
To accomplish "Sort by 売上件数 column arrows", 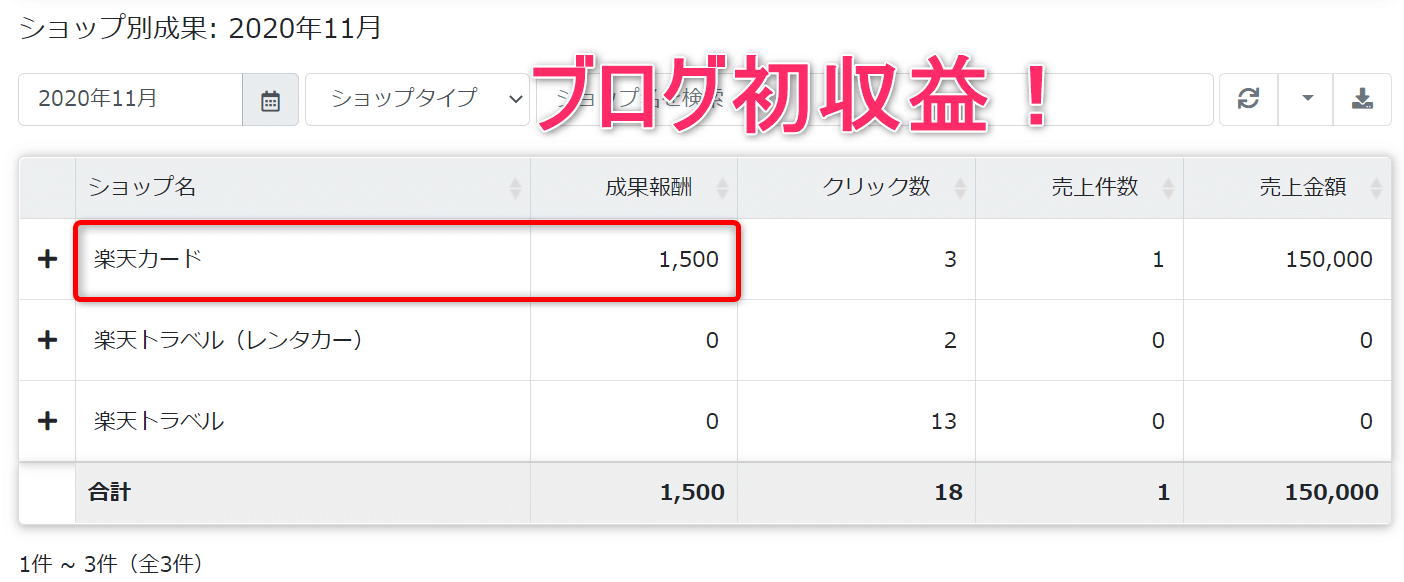I will [1168, 188].
